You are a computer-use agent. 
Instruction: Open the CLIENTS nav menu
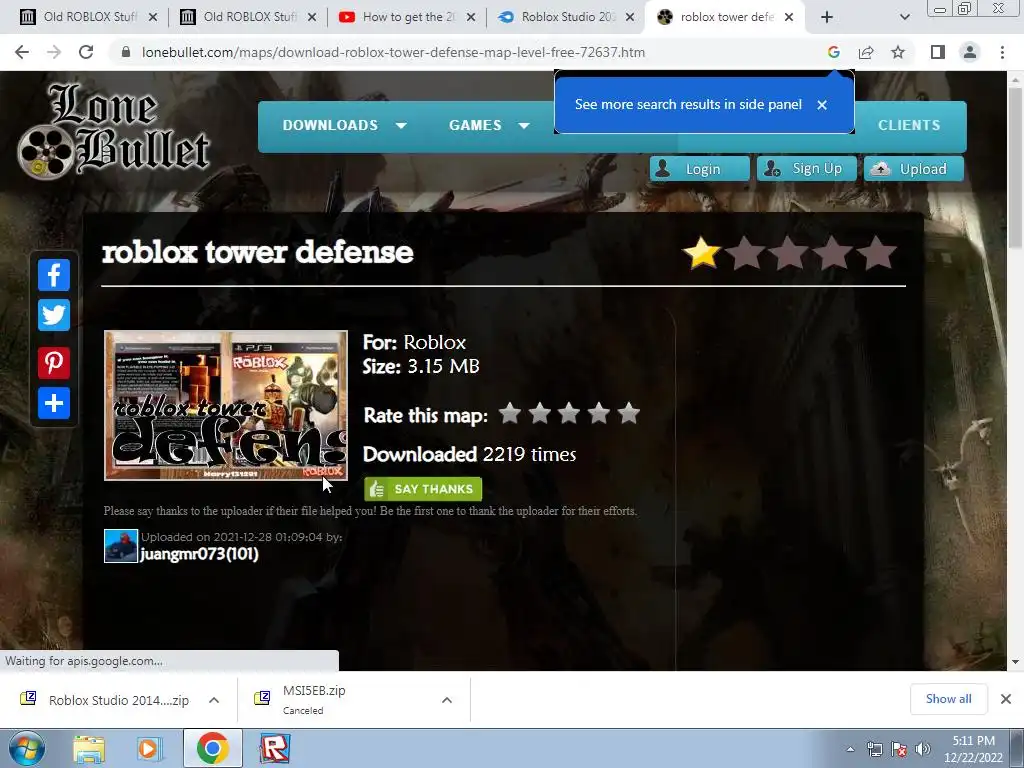click(909, 125)
